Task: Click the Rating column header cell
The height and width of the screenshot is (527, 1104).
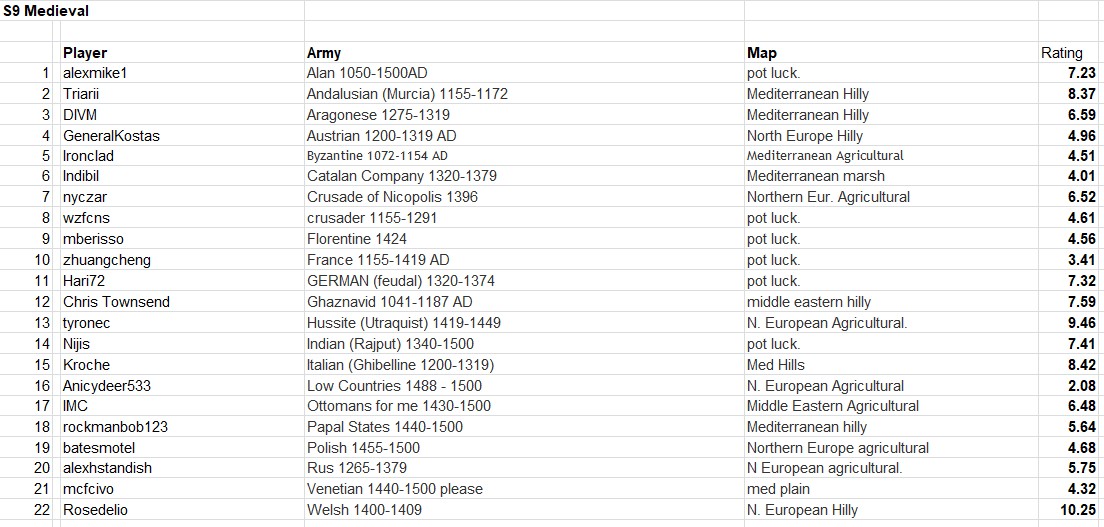Action: tap(1061, 52)
